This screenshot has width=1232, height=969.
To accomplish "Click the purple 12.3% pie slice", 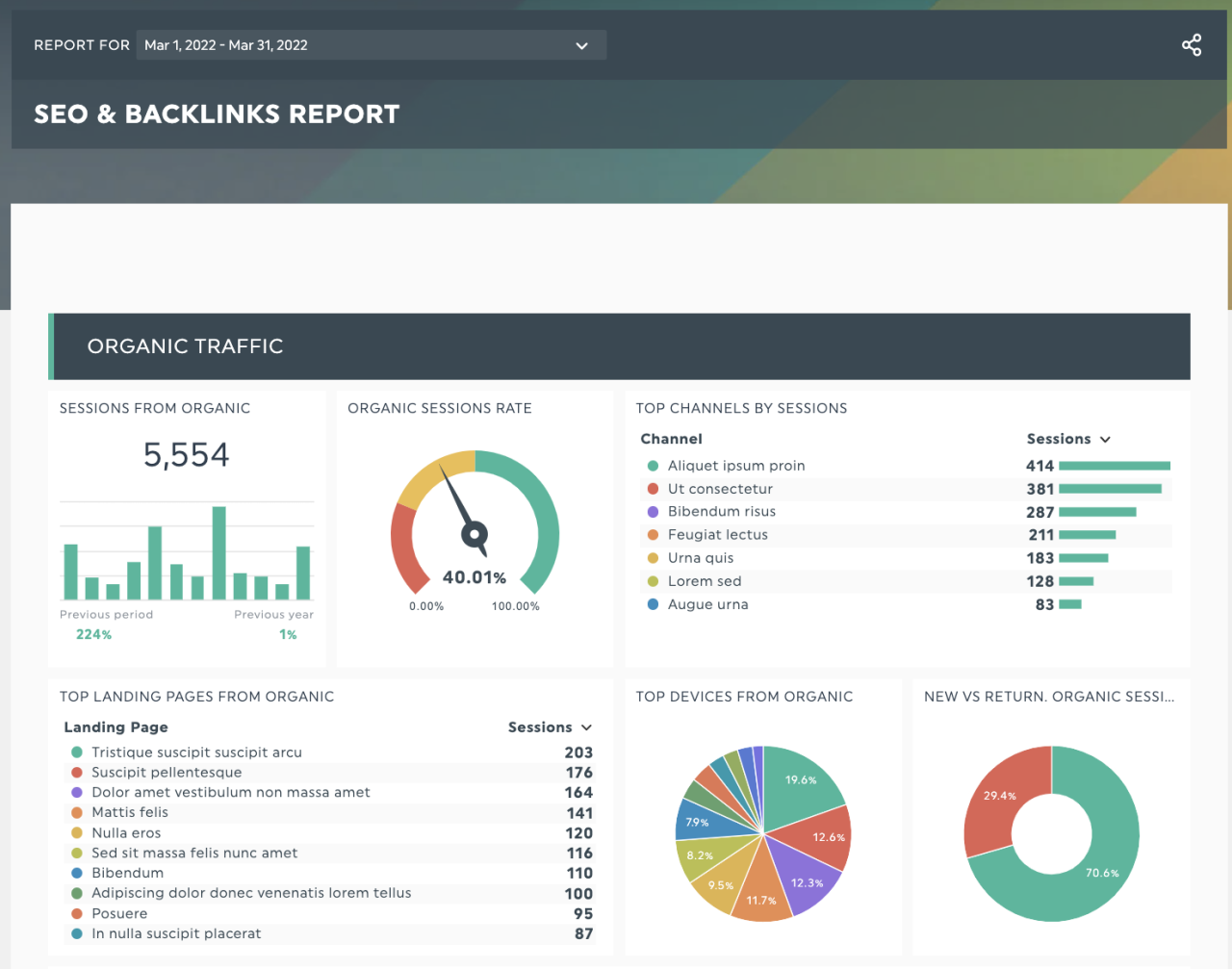I will (804, 878).
